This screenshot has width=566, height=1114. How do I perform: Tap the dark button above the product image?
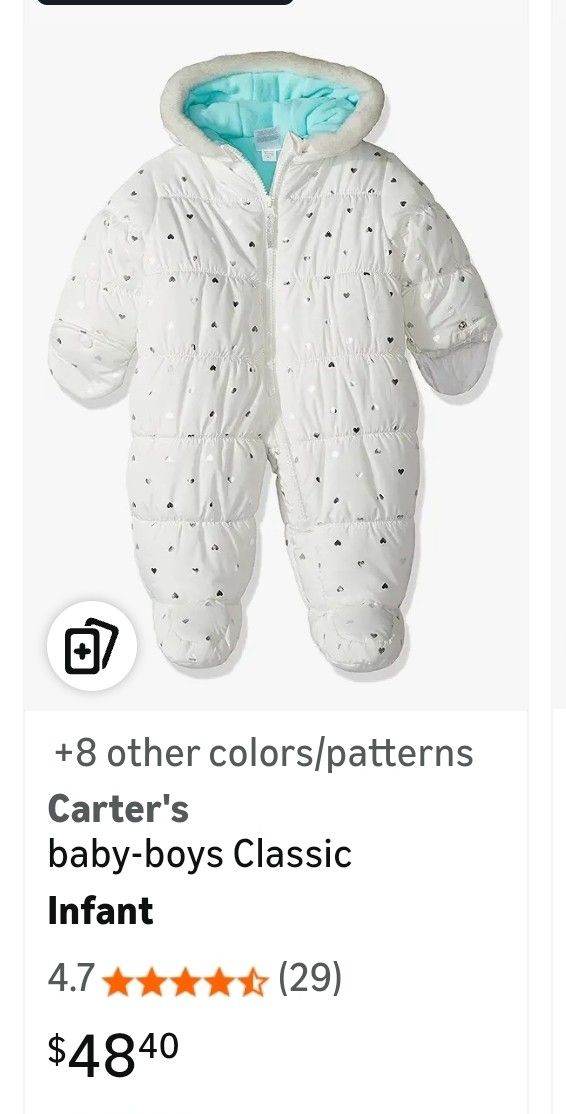pyautogui.click(x=165, y=2)
